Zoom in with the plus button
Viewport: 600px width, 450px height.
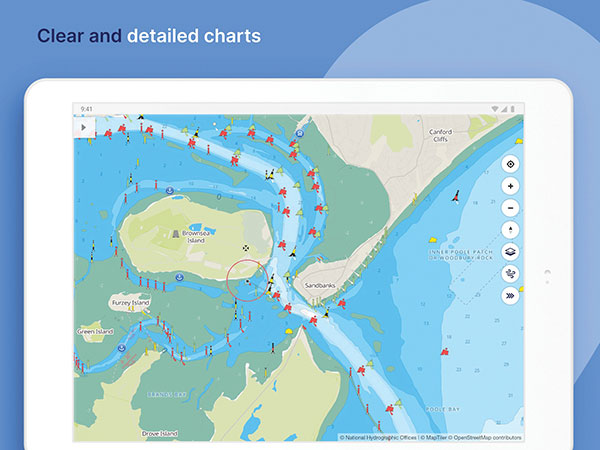click(510, 186)
